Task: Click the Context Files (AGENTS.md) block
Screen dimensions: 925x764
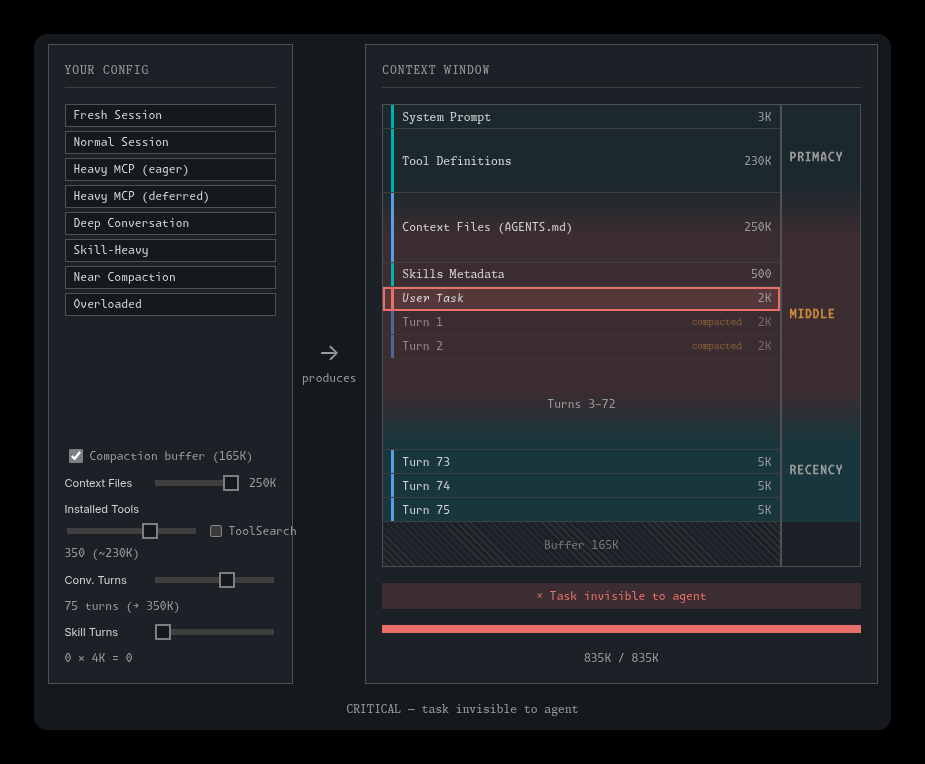Action: [581, 227]
